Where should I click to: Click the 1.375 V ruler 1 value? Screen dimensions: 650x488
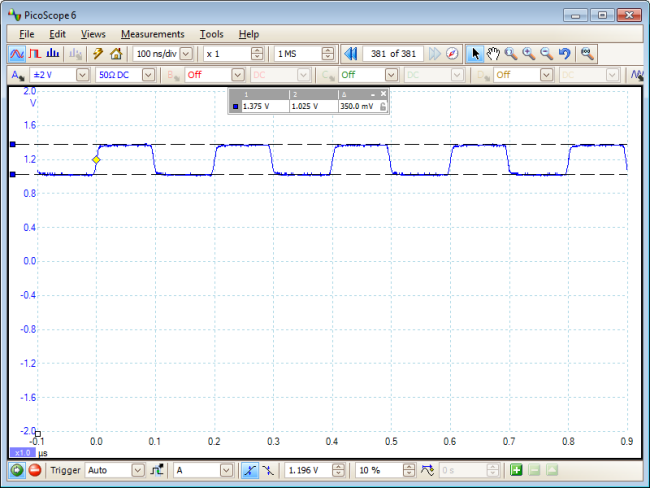pyautogui.click(x=256, y=107)
